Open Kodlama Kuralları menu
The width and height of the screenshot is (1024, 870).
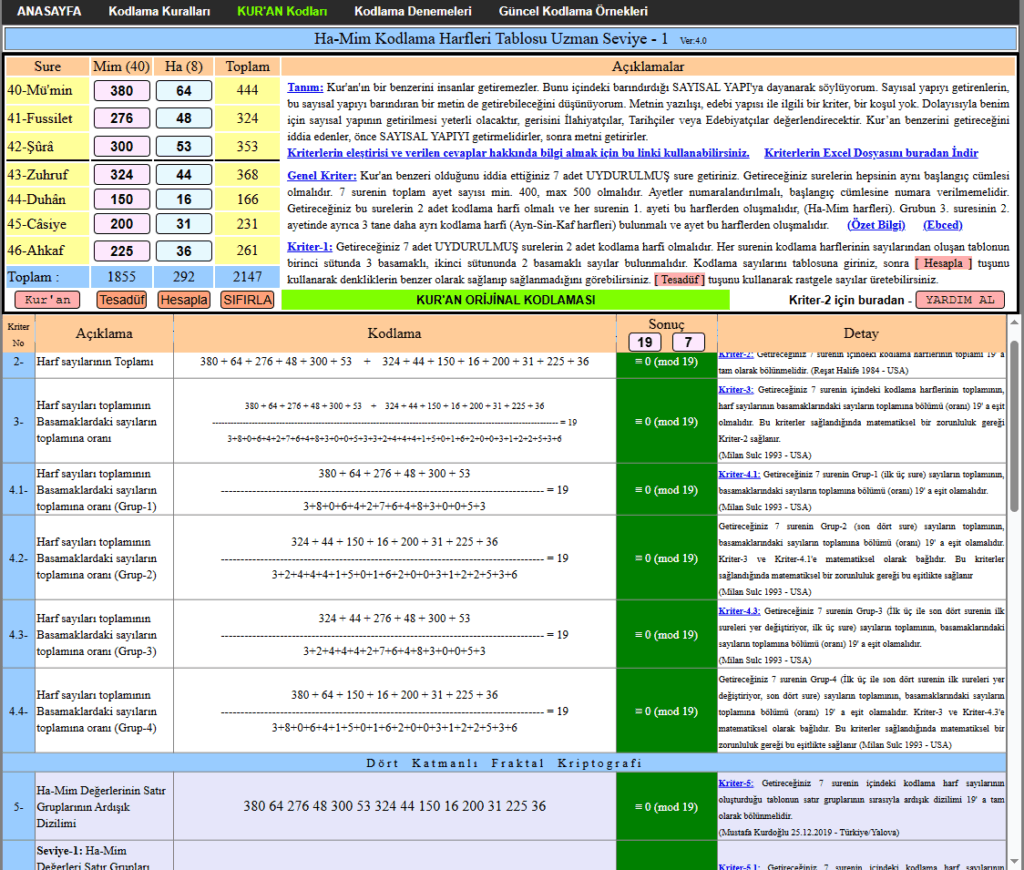(159, 12)
